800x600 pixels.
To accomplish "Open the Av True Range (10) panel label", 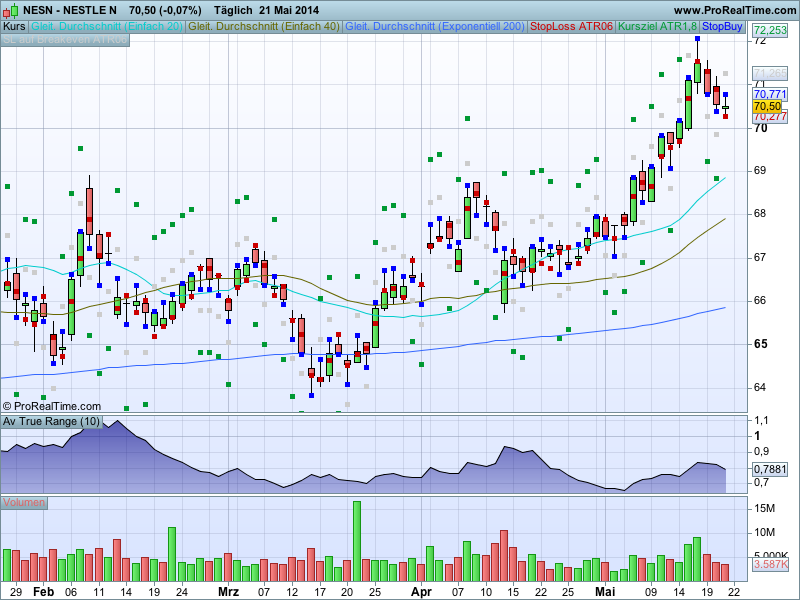I will pos(52,421).
